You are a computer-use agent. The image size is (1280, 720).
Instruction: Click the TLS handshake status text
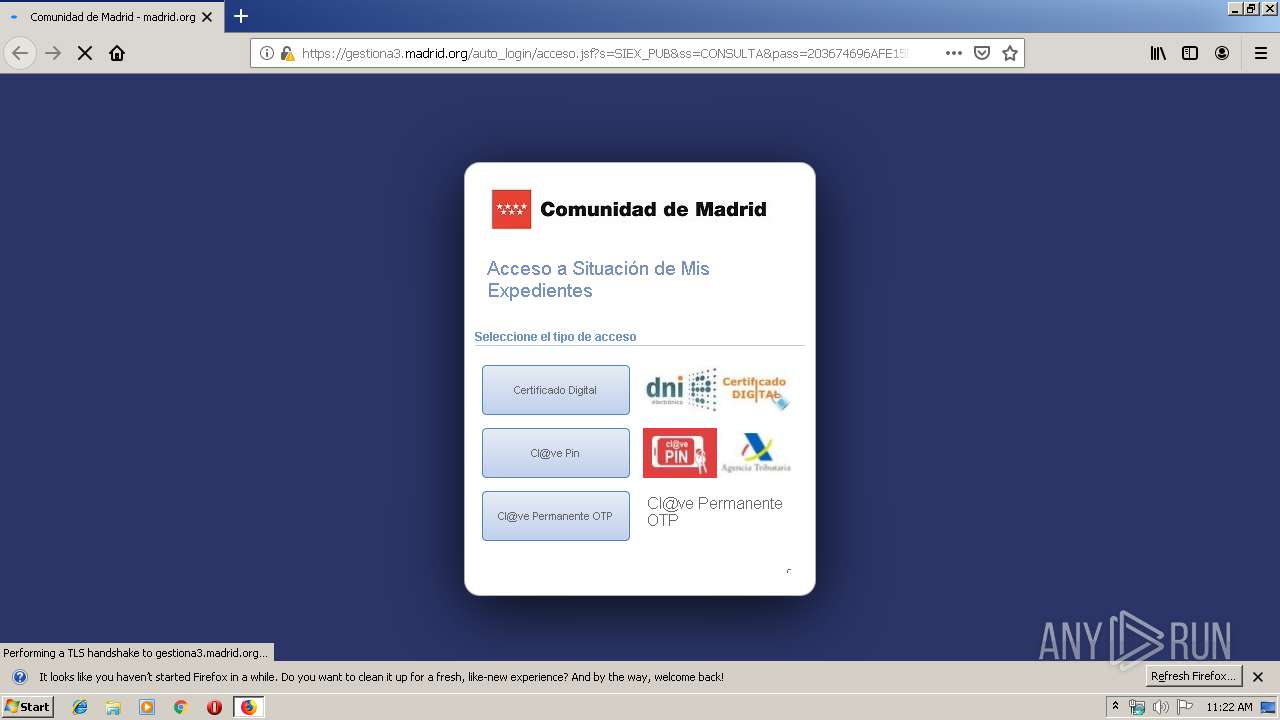pos(135,653)
